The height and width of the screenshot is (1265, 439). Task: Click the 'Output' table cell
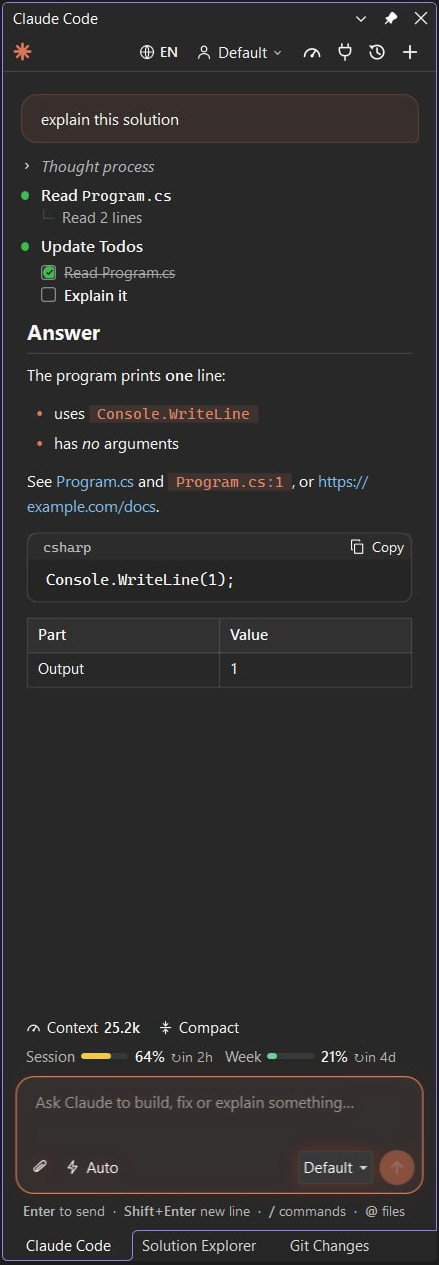pyautogui.click(x=123, y=669)
